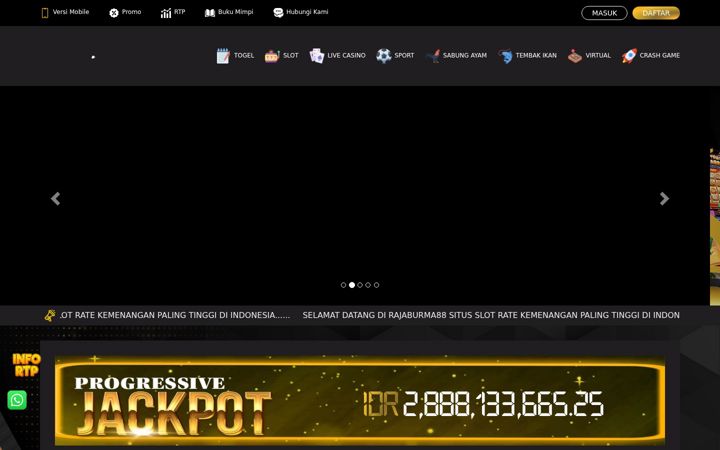720x450 pixels.
Task: Click the DAFTAR register button
Action: click(x=656, y=13)
